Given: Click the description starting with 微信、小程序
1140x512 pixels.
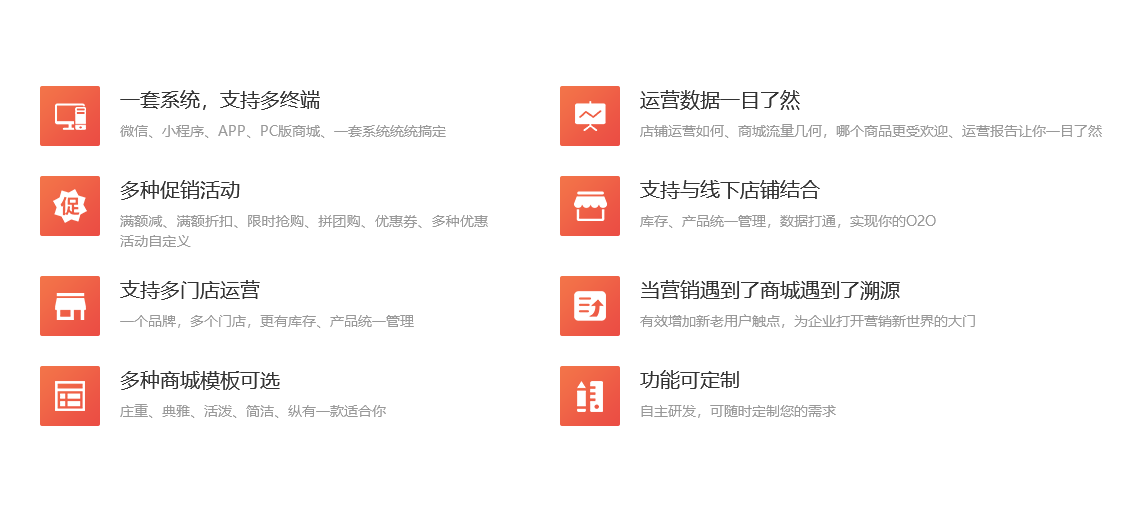Looking at the screenshot, I should (283, 131).
